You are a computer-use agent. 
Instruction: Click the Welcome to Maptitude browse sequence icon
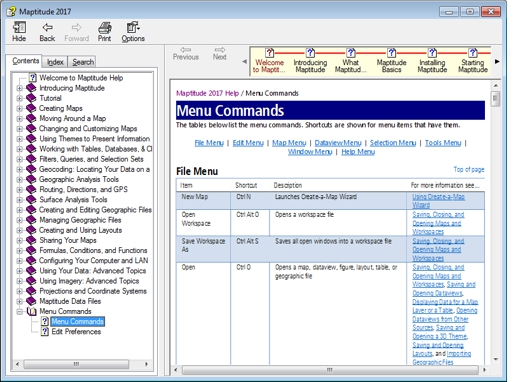pos(270,53)
